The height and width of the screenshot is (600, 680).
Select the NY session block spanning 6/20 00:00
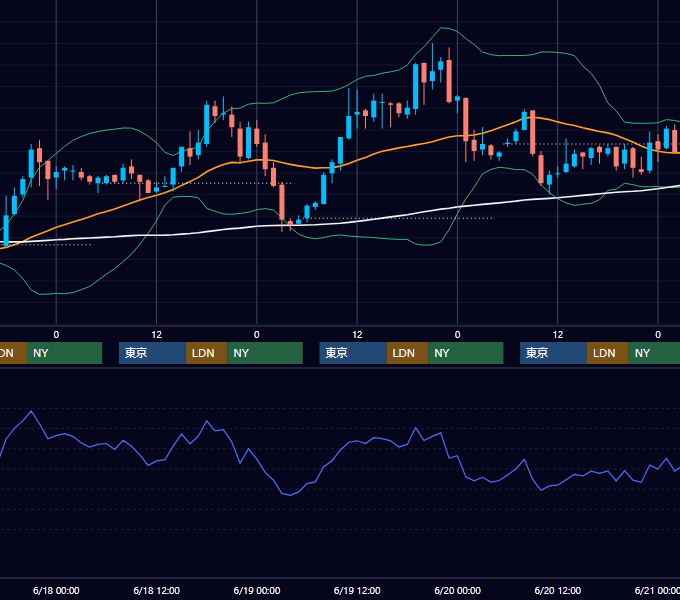(466, 353)
